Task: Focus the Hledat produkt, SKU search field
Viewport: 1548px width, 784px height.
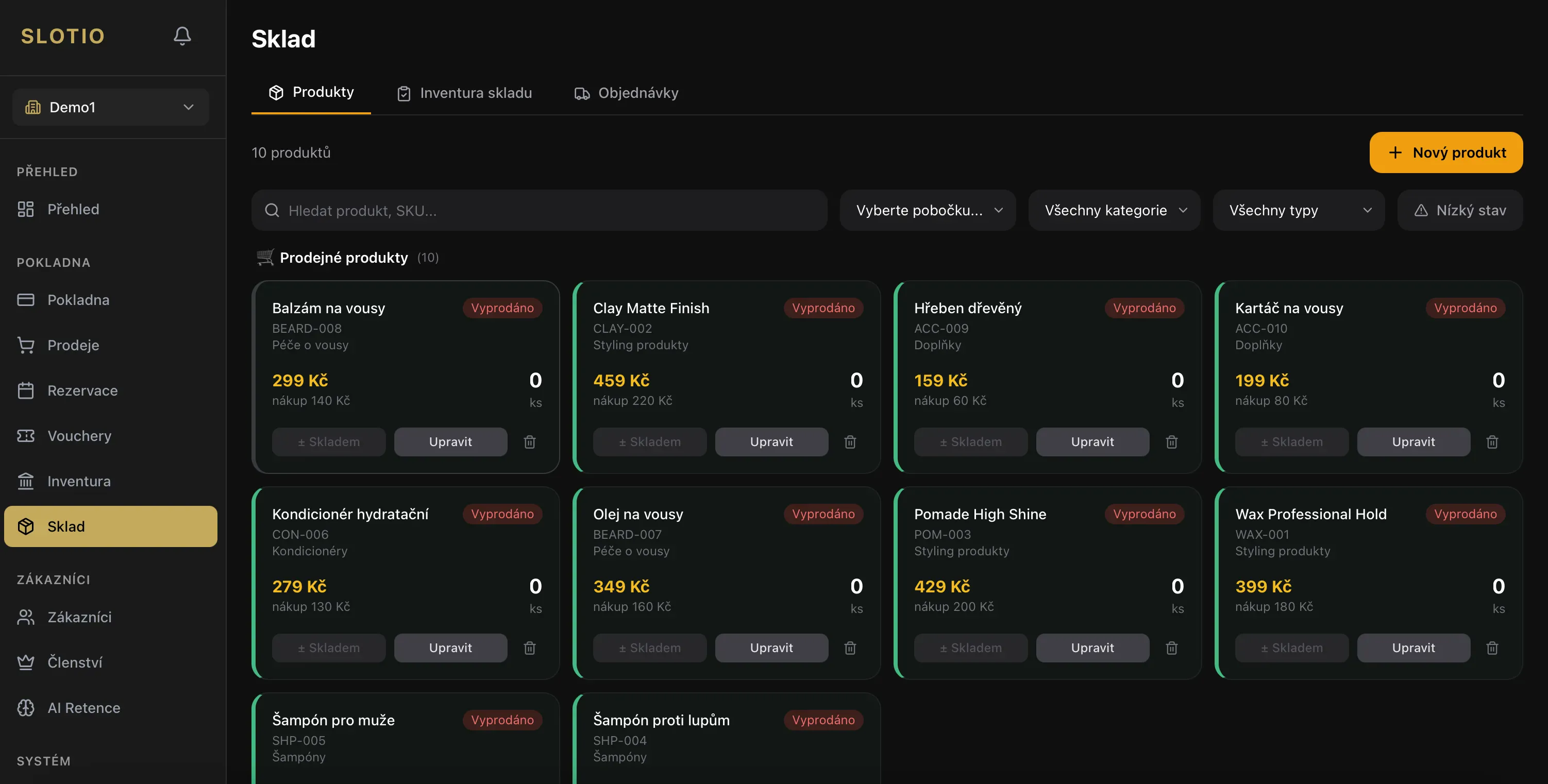Action: (x=539, y=210)
